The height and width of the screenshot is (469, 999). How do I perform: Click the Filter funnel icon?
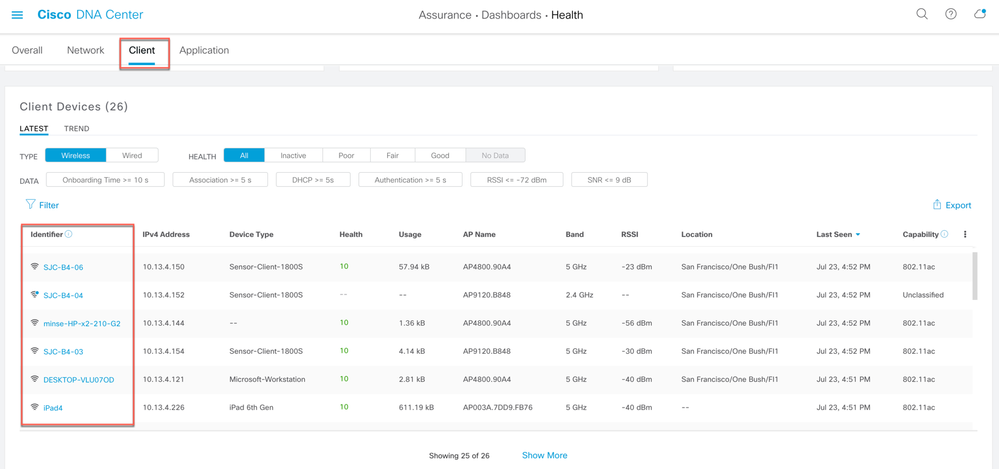coord(30,205)
